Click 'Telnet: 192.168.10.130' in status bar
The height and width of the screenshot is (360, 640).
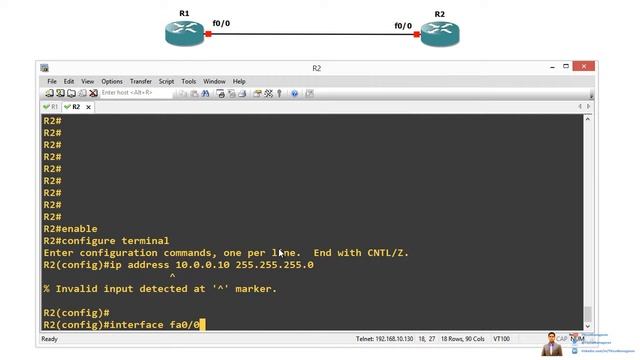[384, 339]
